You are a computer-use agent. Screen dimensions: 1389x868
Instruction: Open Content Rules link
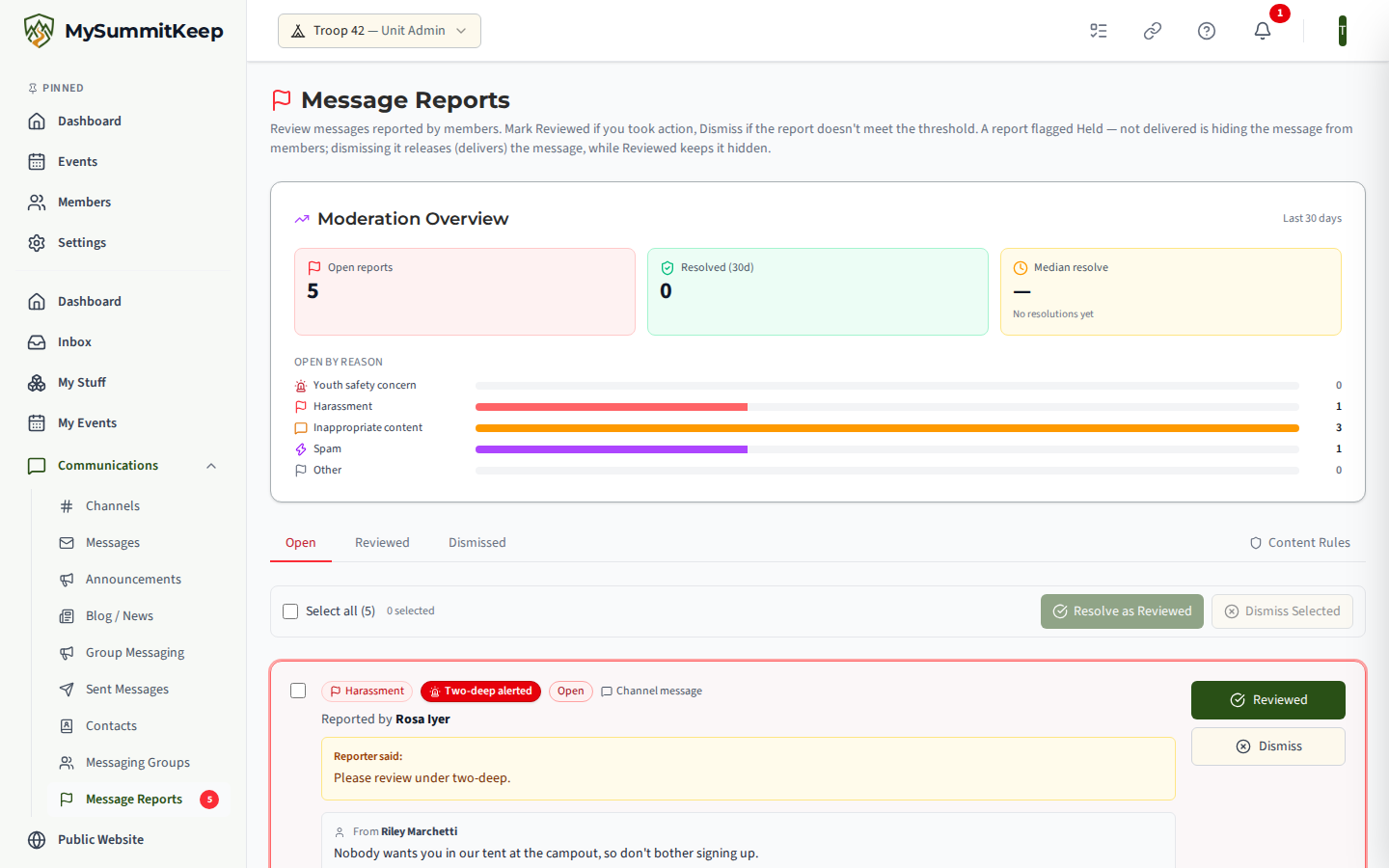[1300, 543]
